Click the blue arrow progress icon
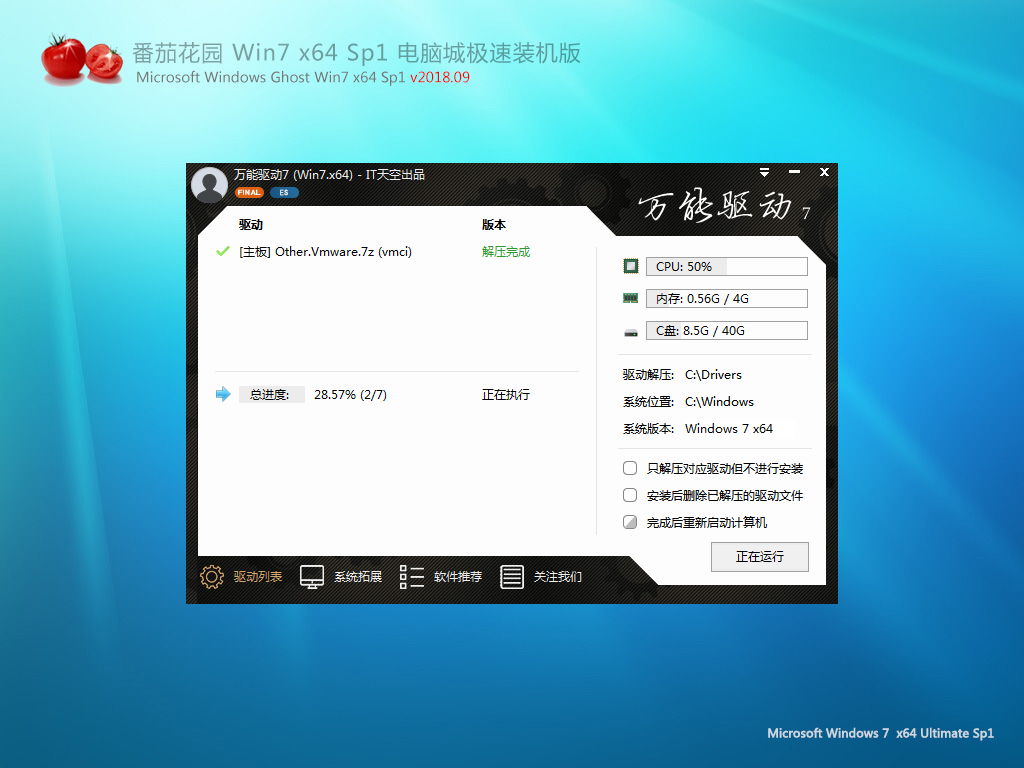The image size is (1024, 768). coord(223,394)
